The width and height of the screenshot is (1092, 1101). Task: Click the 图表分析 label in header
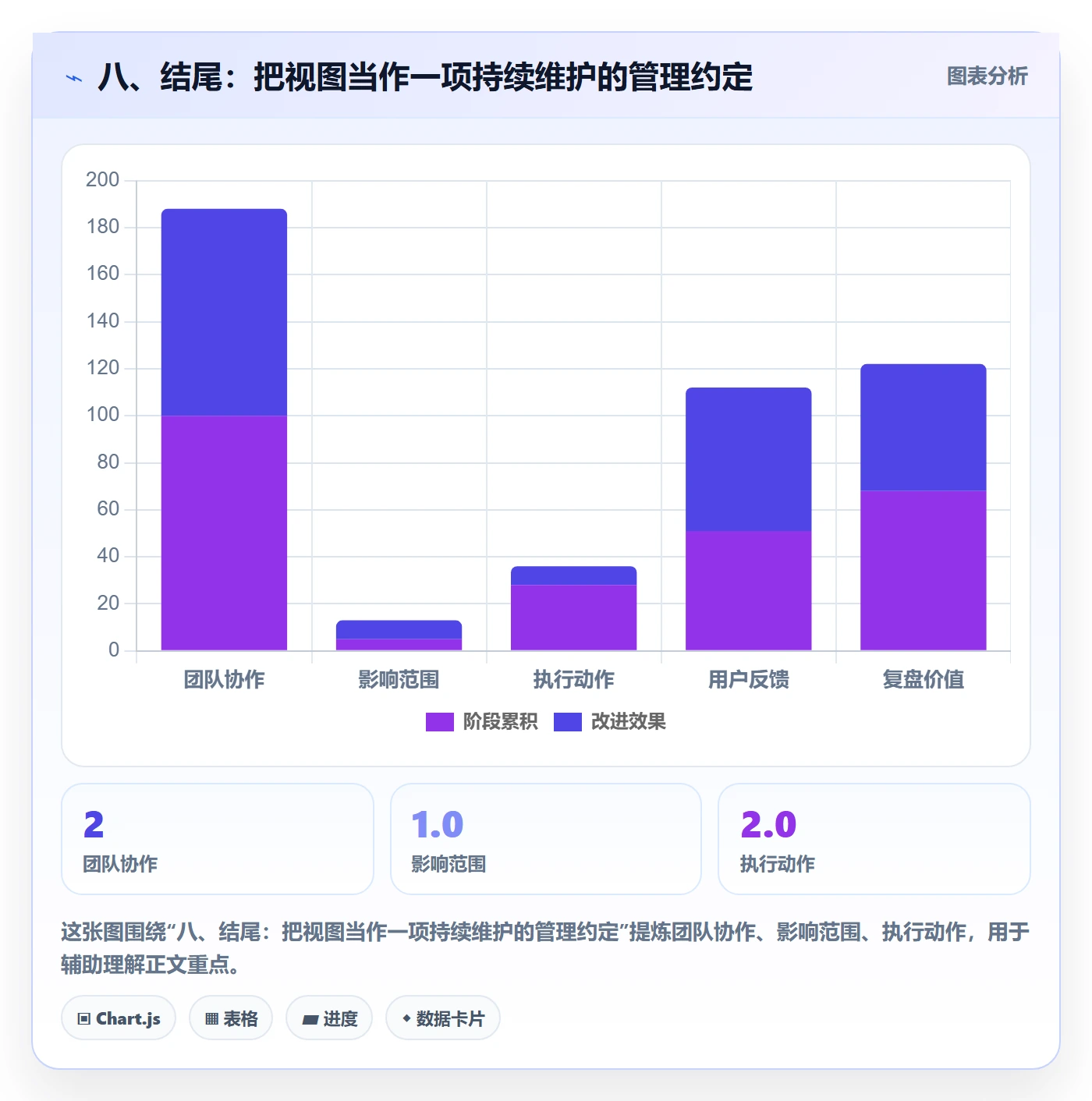tap(987, 76)
